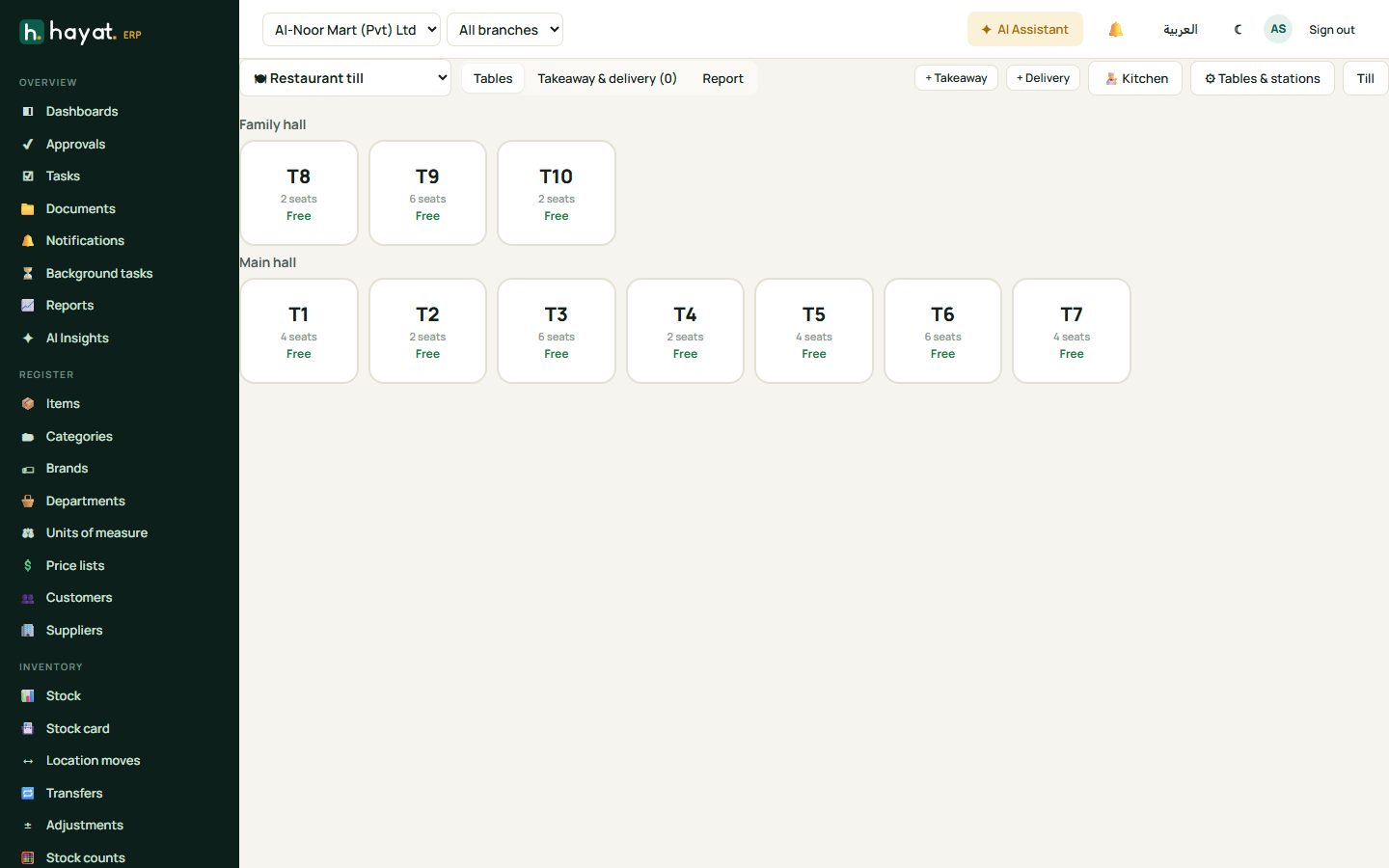Open the Customers people icon
Screen dimensions: 1389x868
pyautogui.click(x=28, y=598)
